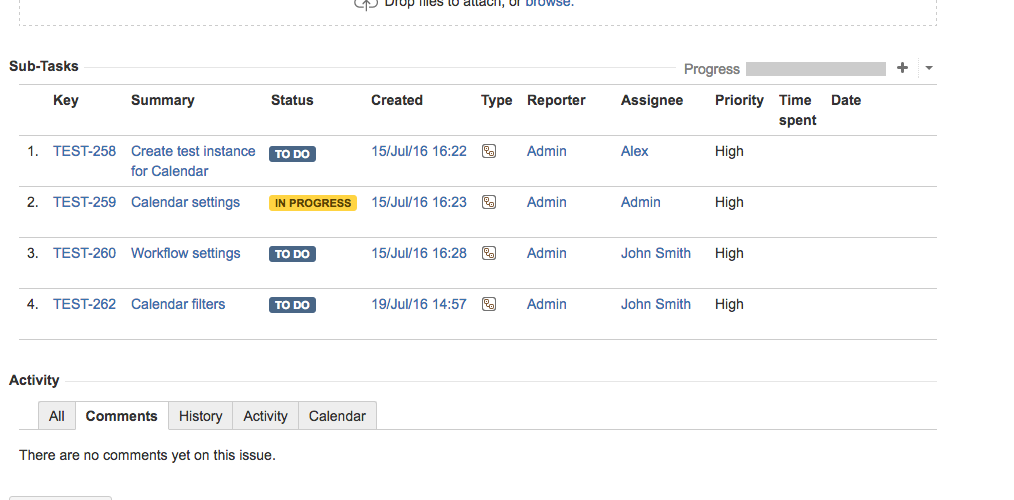This screenshot has height=500, width=1014.
Task: Open 'Workflow settings' sub-task summary
Action: click(x=186, y=254)
